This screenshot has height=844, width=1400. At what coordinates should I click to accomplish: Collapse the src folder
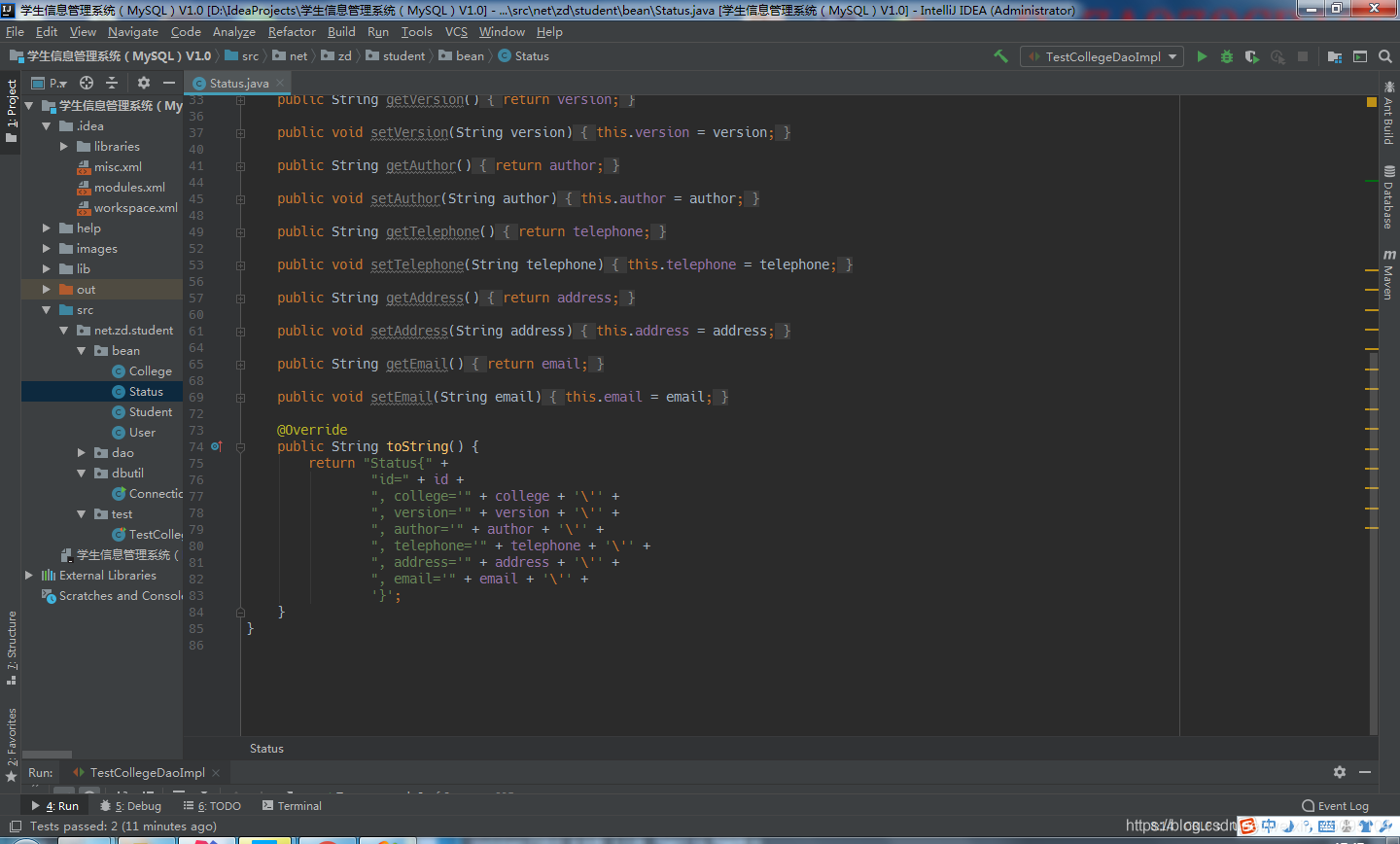pos(46,310)
